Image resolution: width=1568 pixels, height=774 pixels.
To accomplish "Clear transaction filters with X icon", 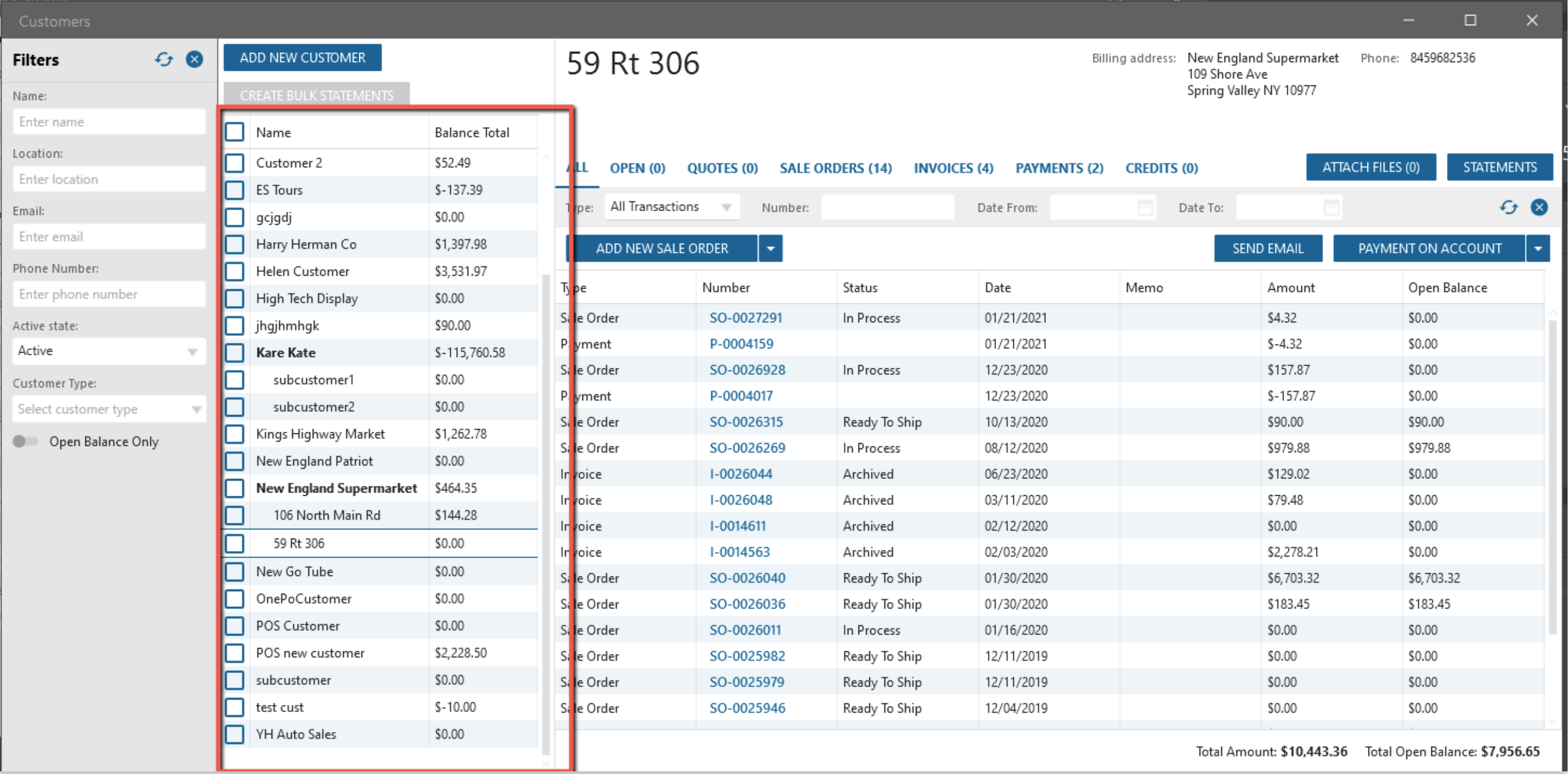I will click(x=1539, y=208).
